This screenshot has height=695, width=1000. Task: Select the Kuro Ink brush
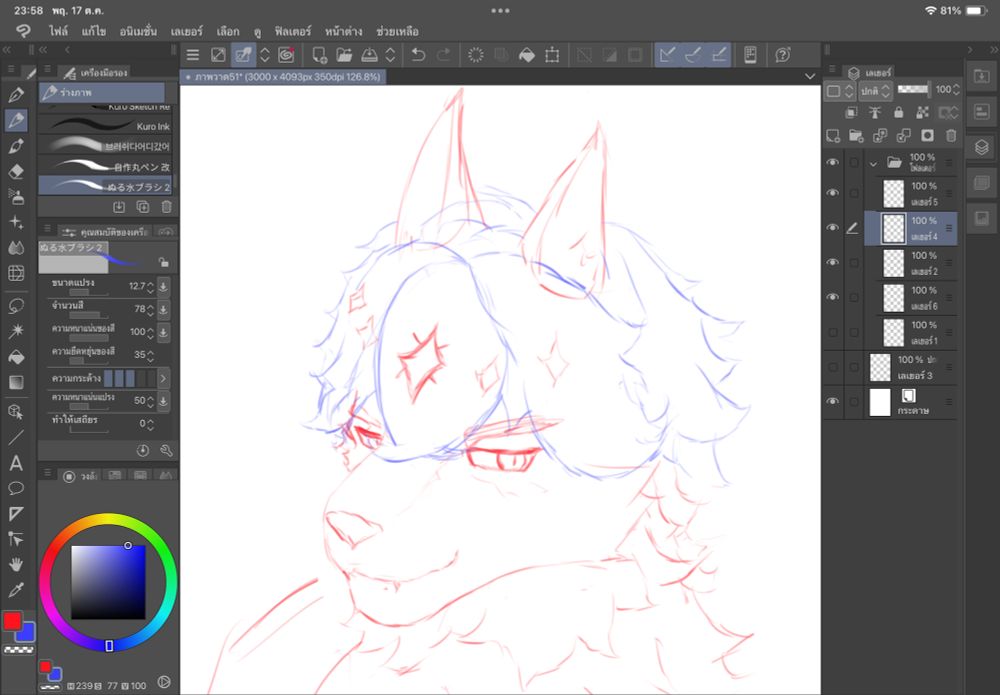coord(105,126)
